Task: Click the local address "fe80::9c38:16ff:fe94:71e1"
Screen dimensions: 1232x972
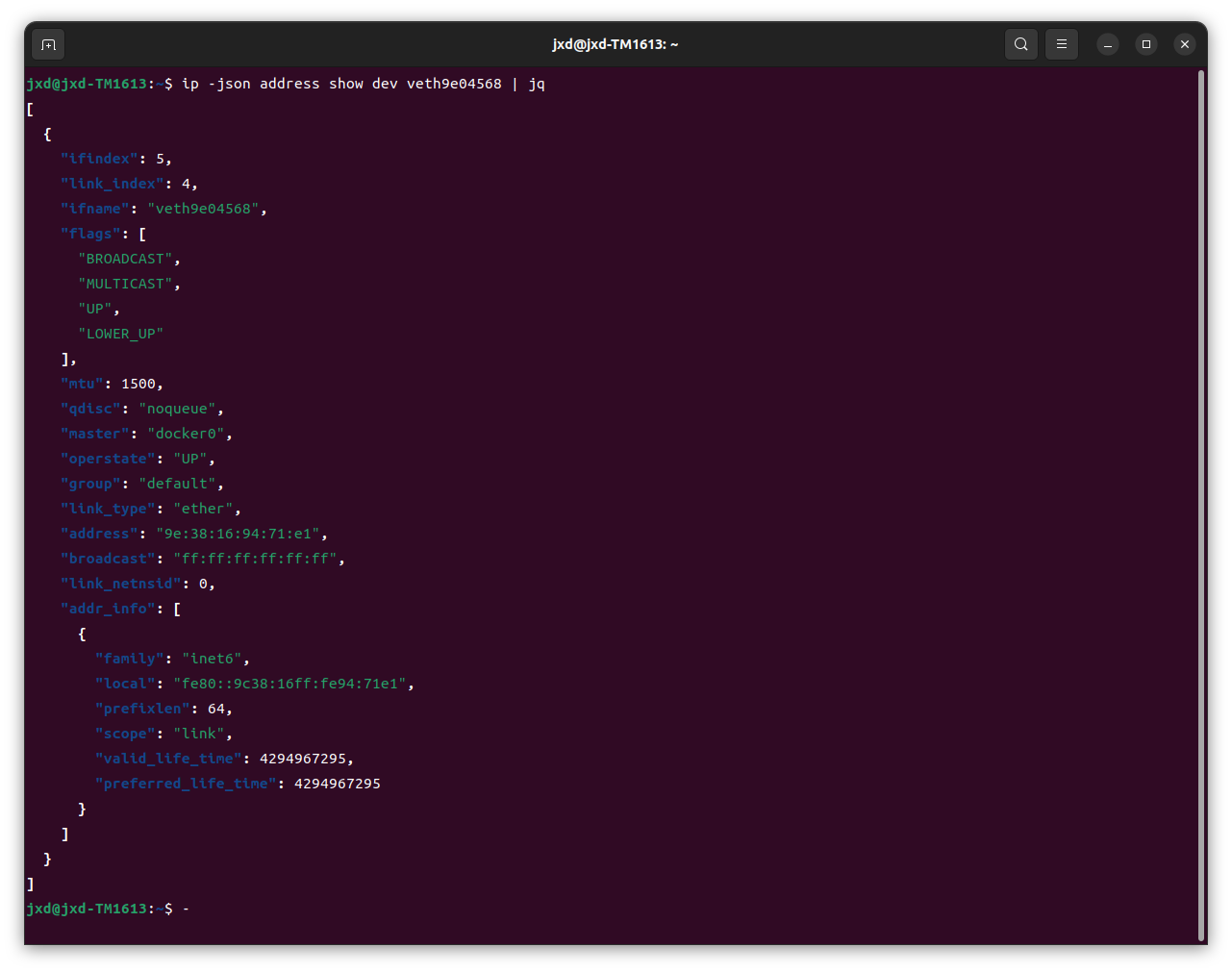Action: [x=289, y=684]
